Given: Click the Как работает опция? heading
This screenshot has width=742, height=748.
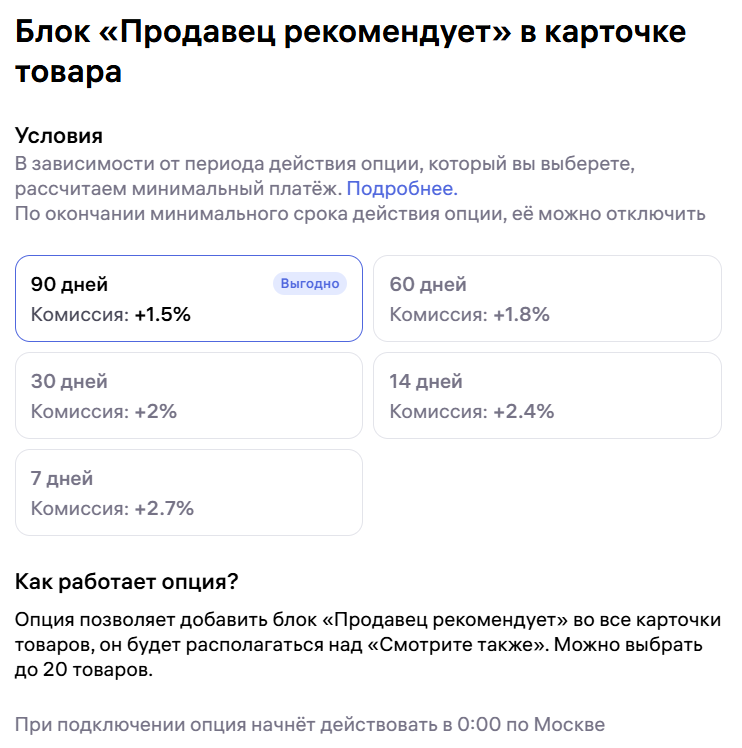Looking at the screenshot, I should tap(127, 582).
